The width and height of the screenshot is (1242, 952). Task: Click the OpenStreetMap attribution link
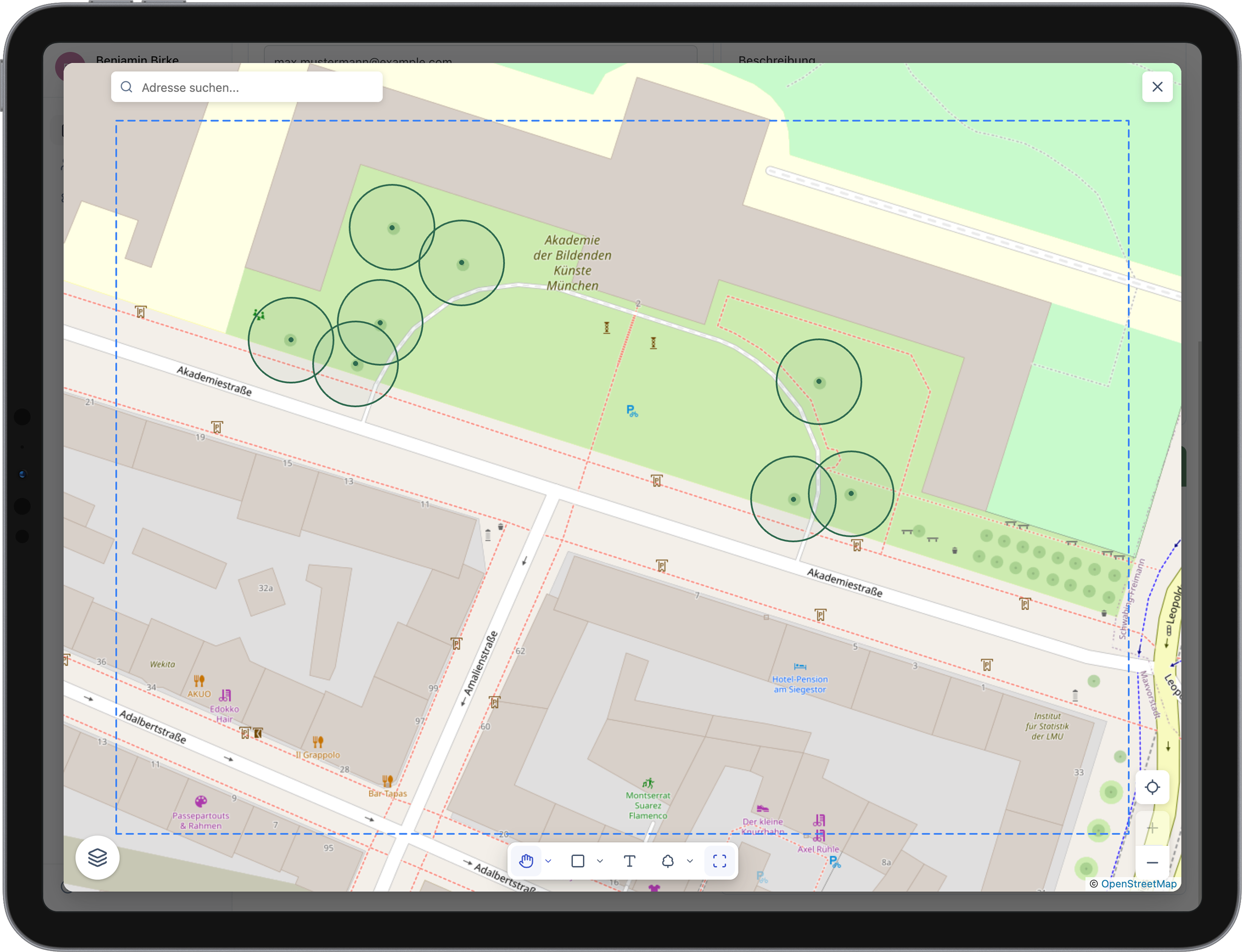[1139, 884]
